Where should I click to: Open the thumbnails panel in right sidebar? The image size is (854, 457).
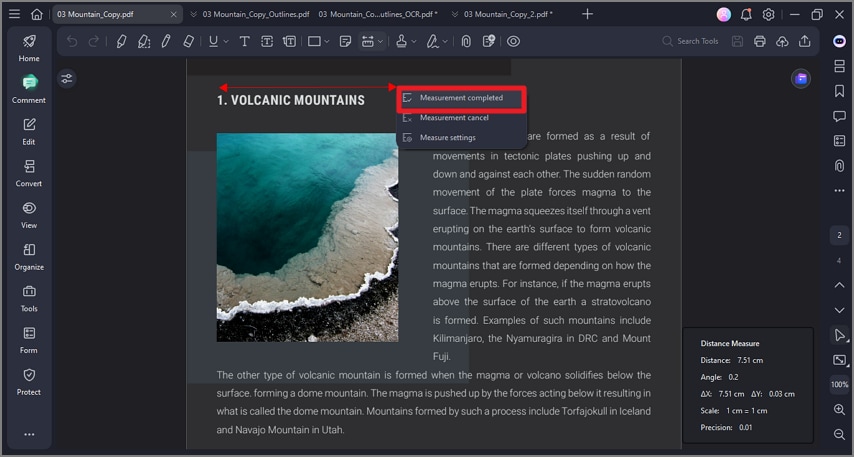(839, 66)
